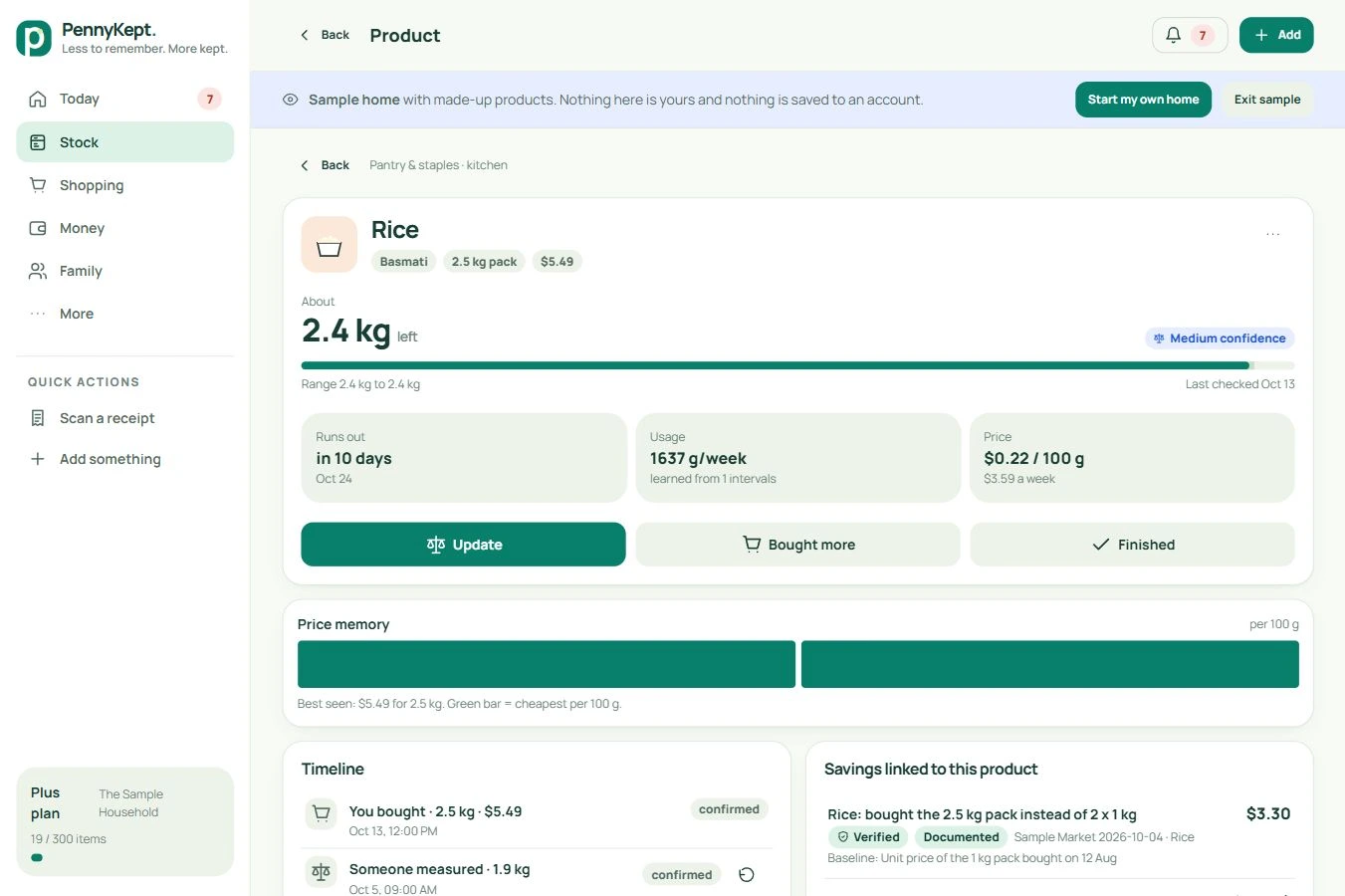This screenshot has width=1345, height=896.
Task: Click the Documented badge
Action: coord(961,837)
